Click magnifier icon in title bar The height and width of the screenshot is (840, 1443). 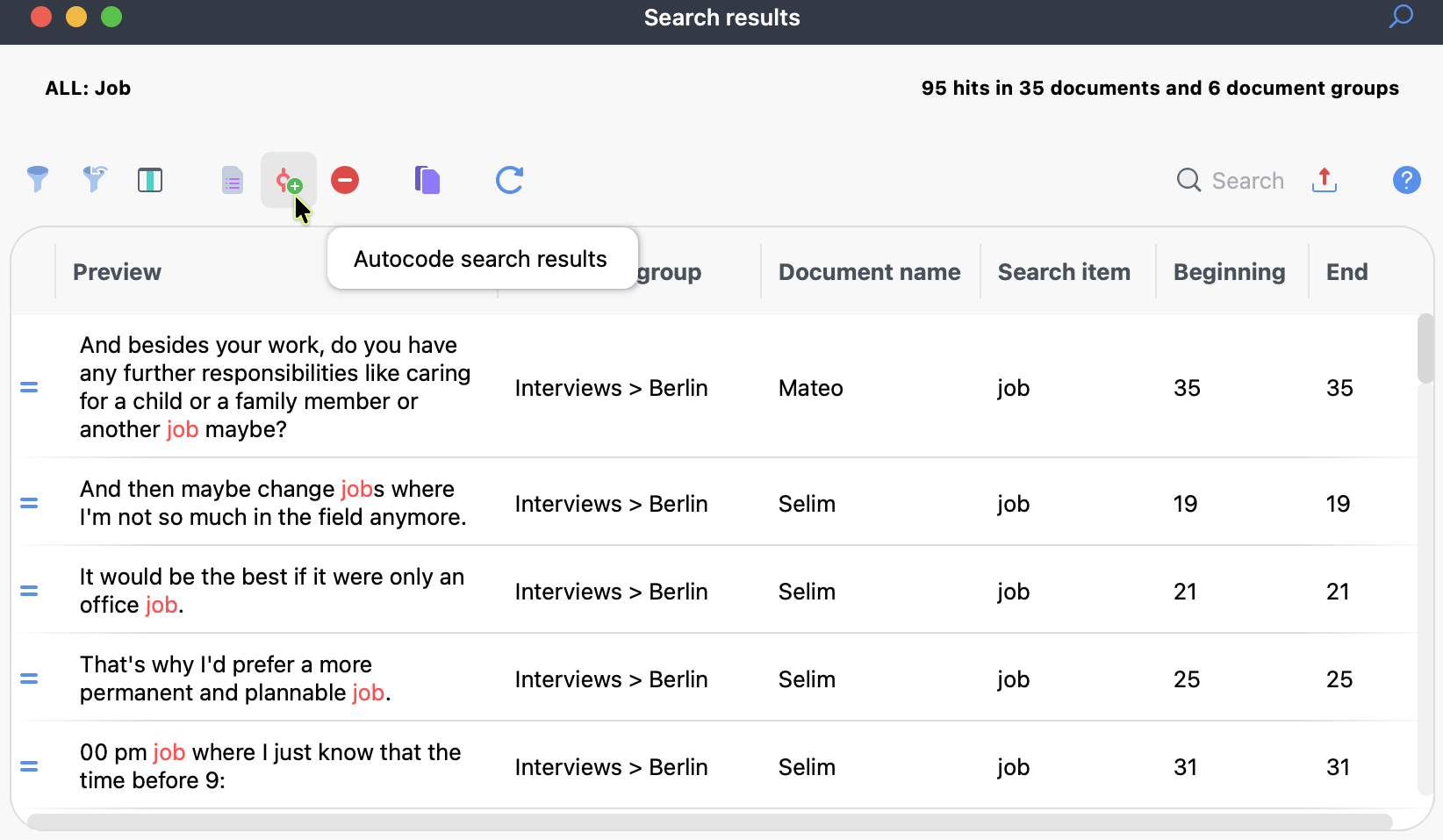click(x=1402, y=17)
